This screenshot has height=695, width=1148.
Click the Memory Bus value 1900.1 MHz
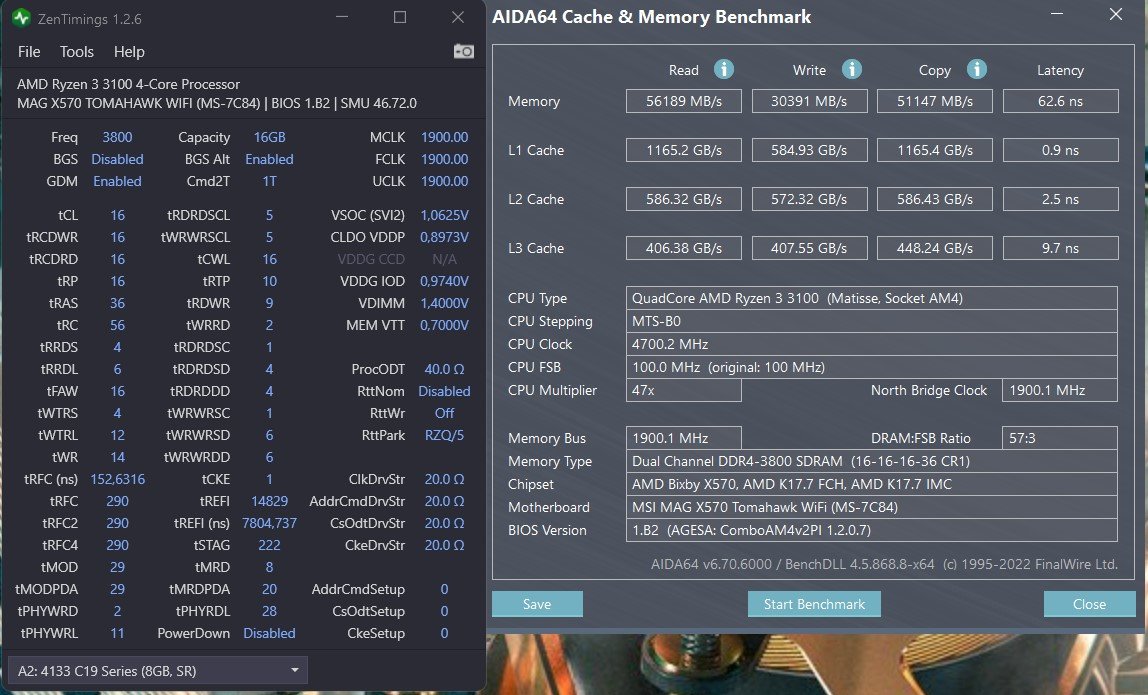point(684,438)
